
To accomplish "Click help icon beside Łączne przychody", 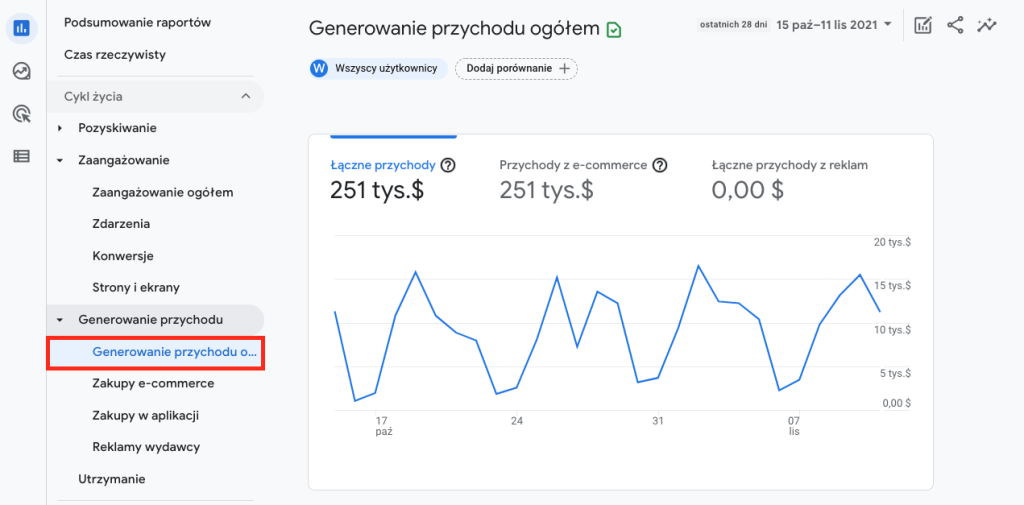I will tap(448, 165).
